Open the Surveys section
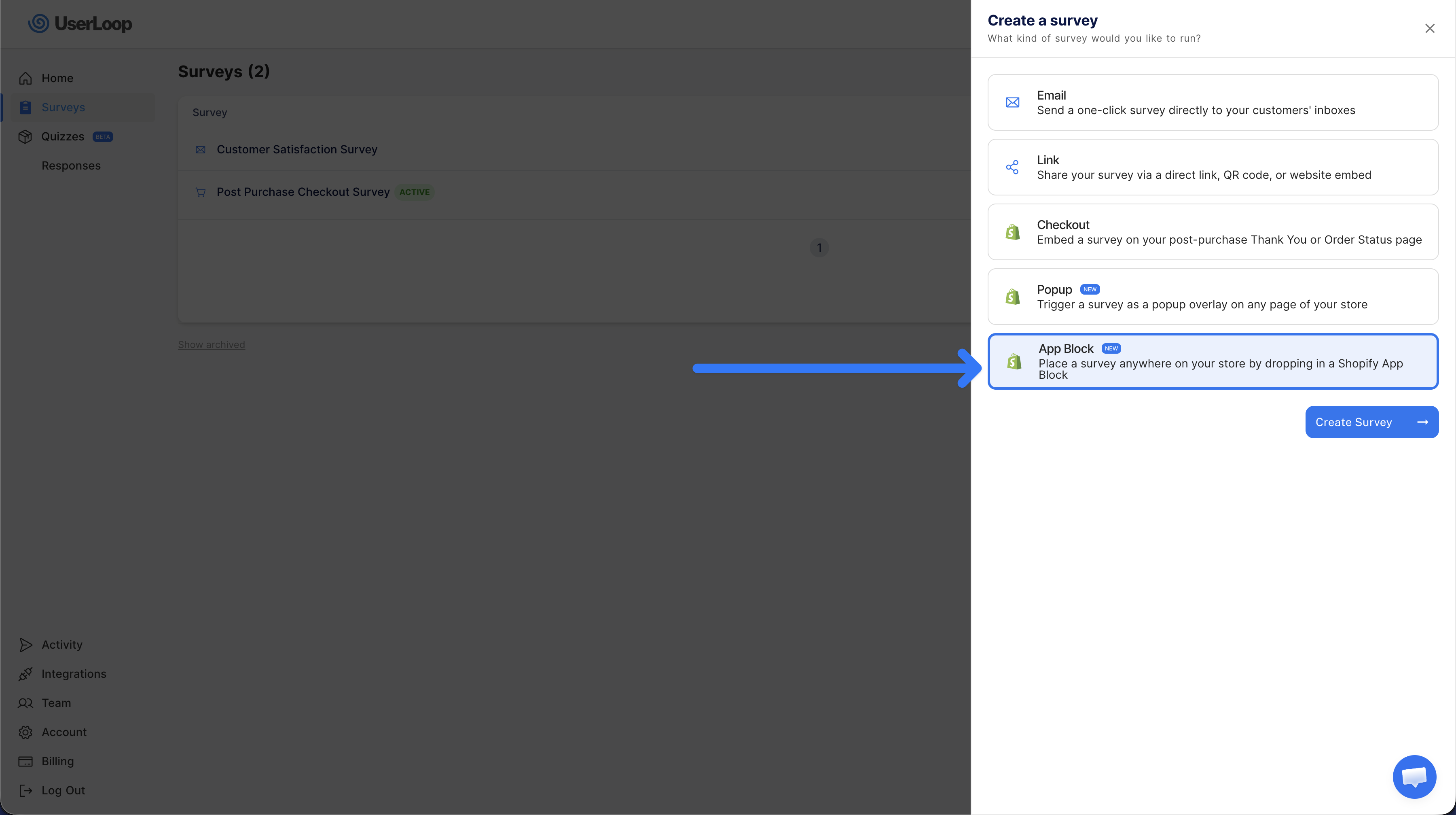Viewport: 1456px width, 815px height. coord(63,107)
